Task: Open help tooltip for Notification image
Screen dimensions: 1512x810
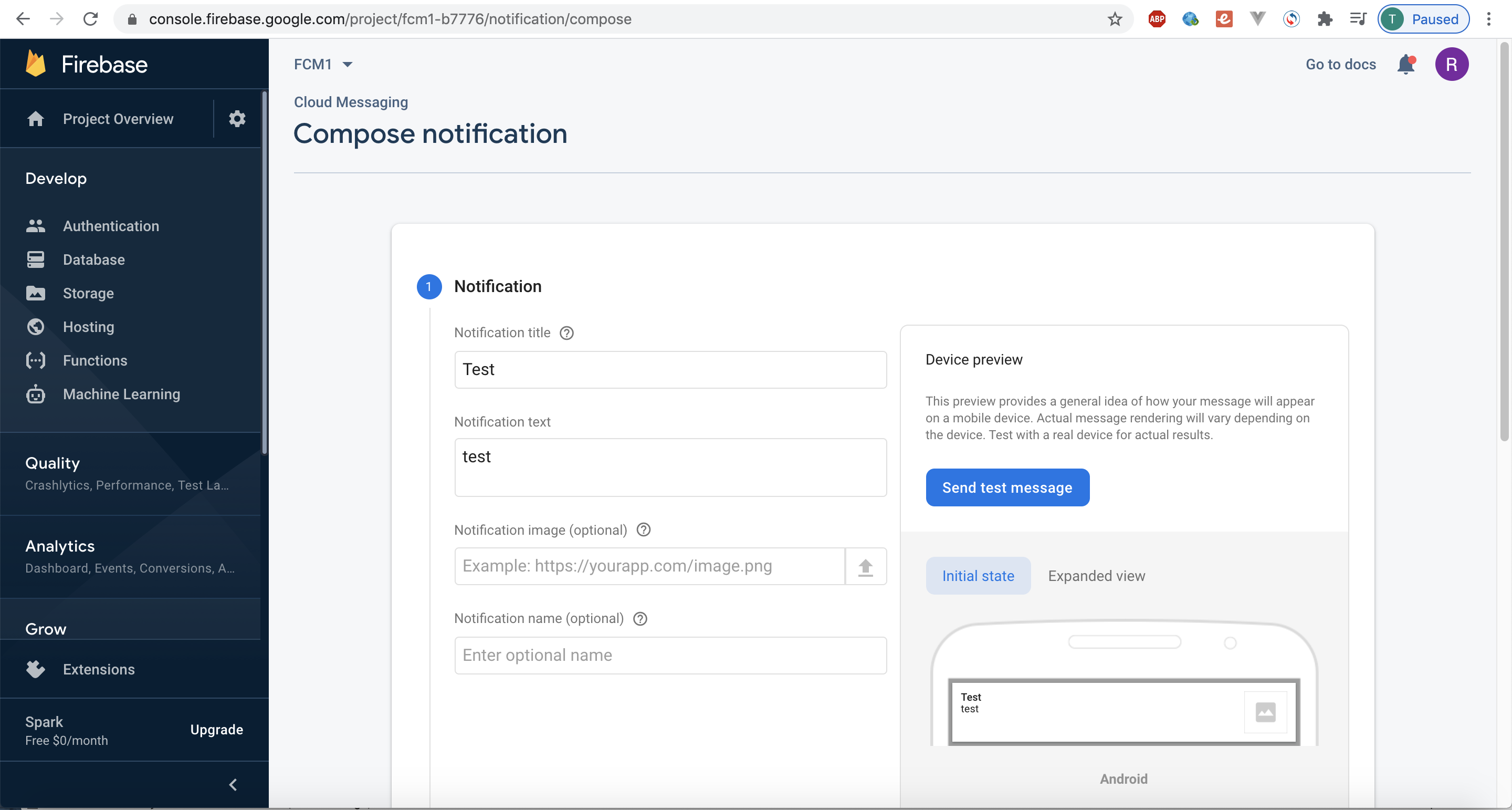Action: 643,530
